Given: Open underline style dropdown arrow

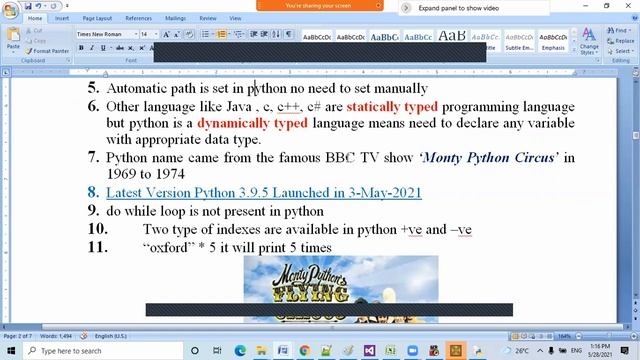Looking at the screenshot, I should pyautogui.click(x=111, y=48).
